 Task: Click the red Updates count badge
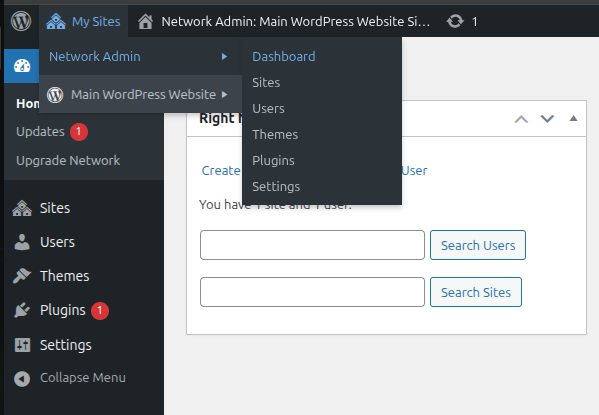(79, 132)
